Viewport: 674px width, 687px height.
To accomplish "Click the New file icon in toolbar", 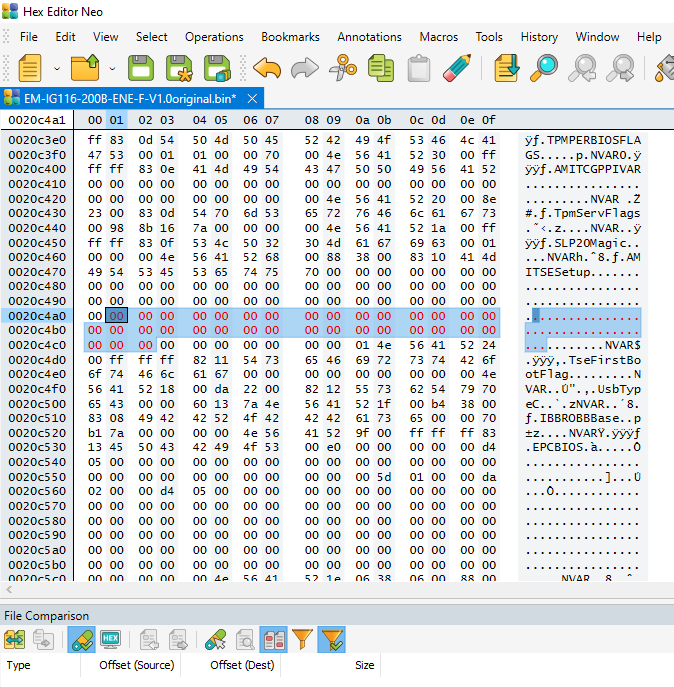I will [x=30, y=68].
